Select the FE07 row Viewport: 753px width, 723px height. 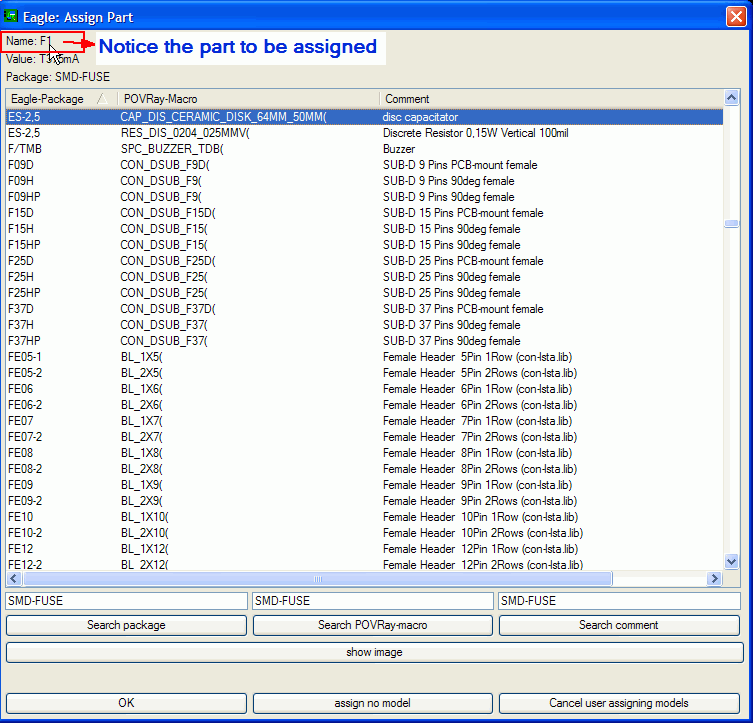coord(364,421)
